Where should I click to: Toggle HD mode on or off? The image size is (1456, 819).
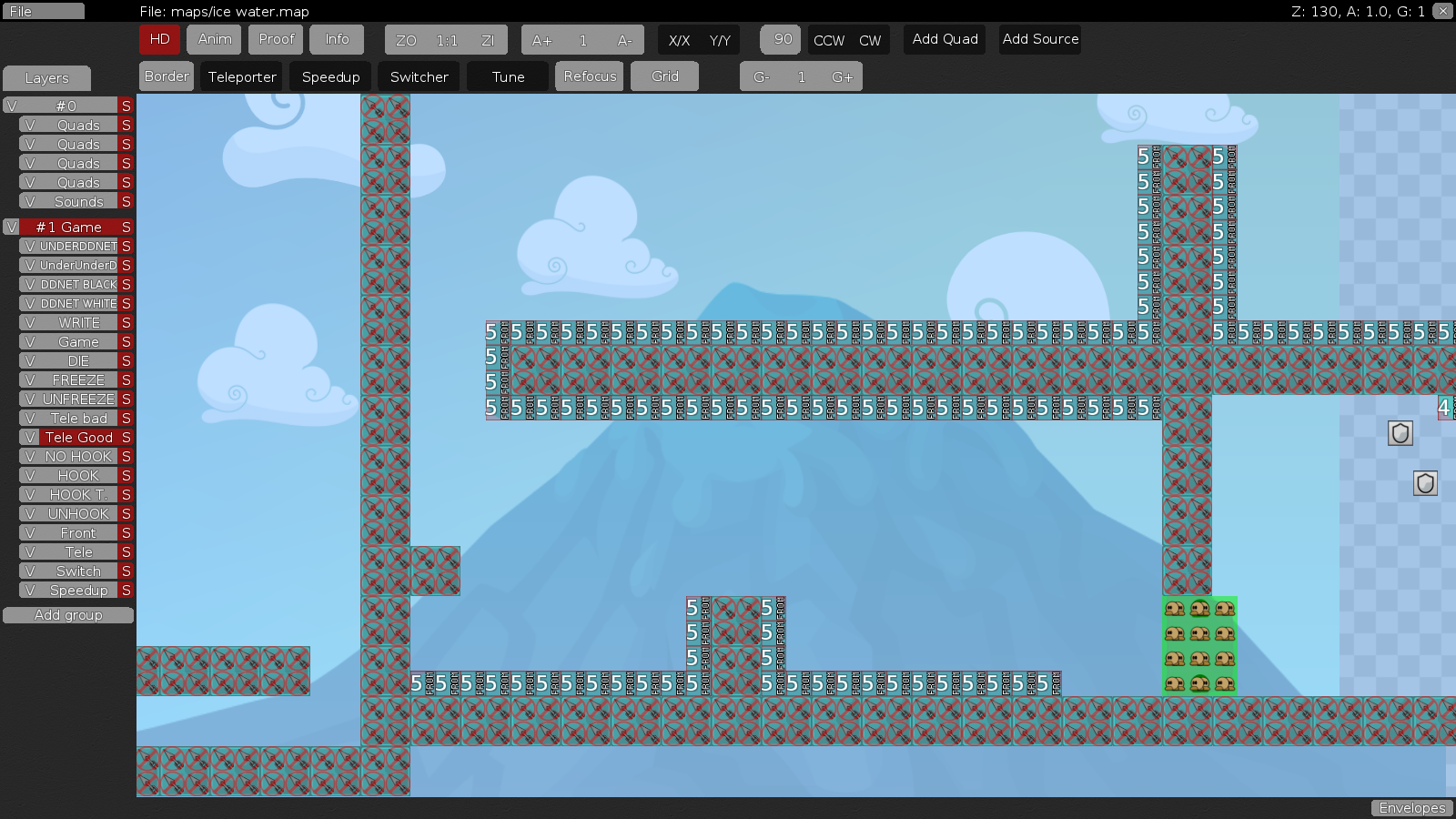point(159,39)
